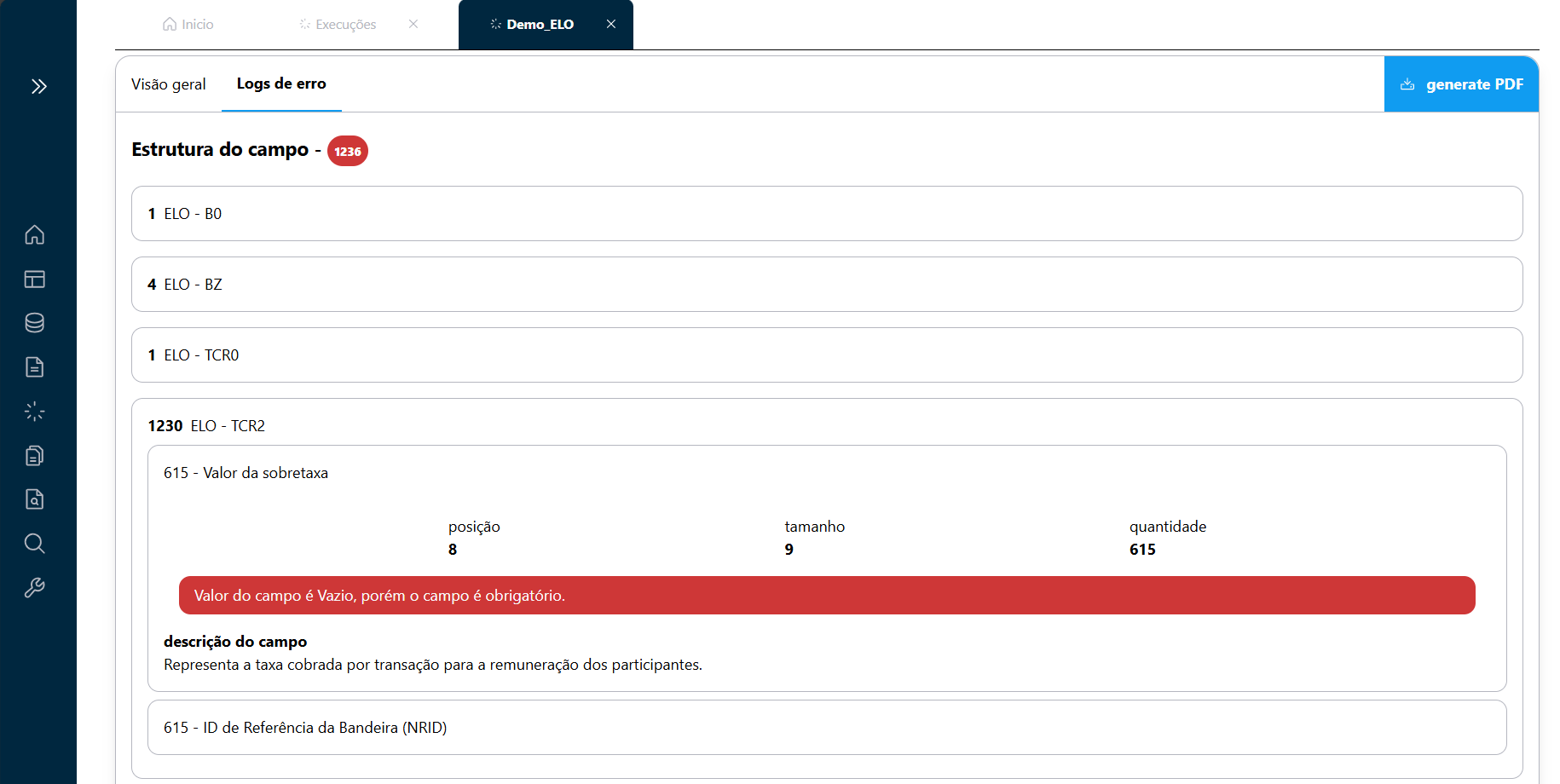Expand the sidebar with double-chevron icon
The width and height of the screenshot is (1560, 784).
click(x=38, y=86)
